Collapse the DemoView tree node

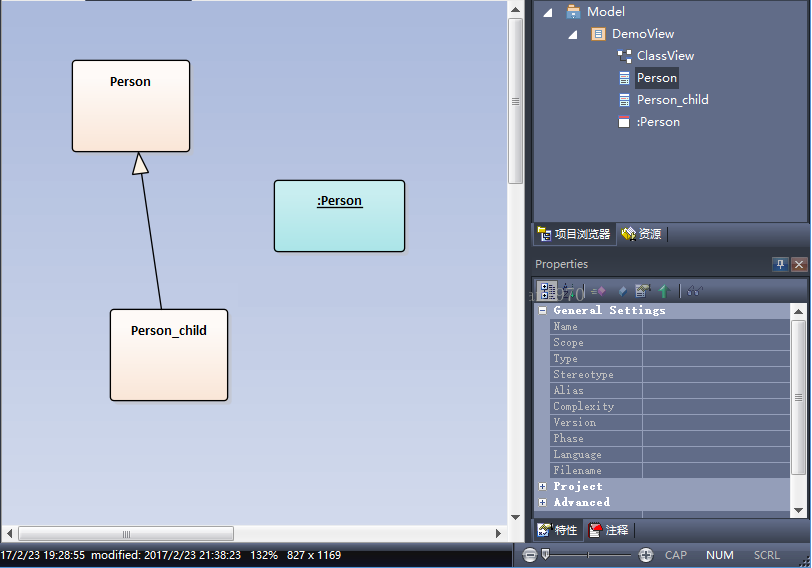coord(573,34)
